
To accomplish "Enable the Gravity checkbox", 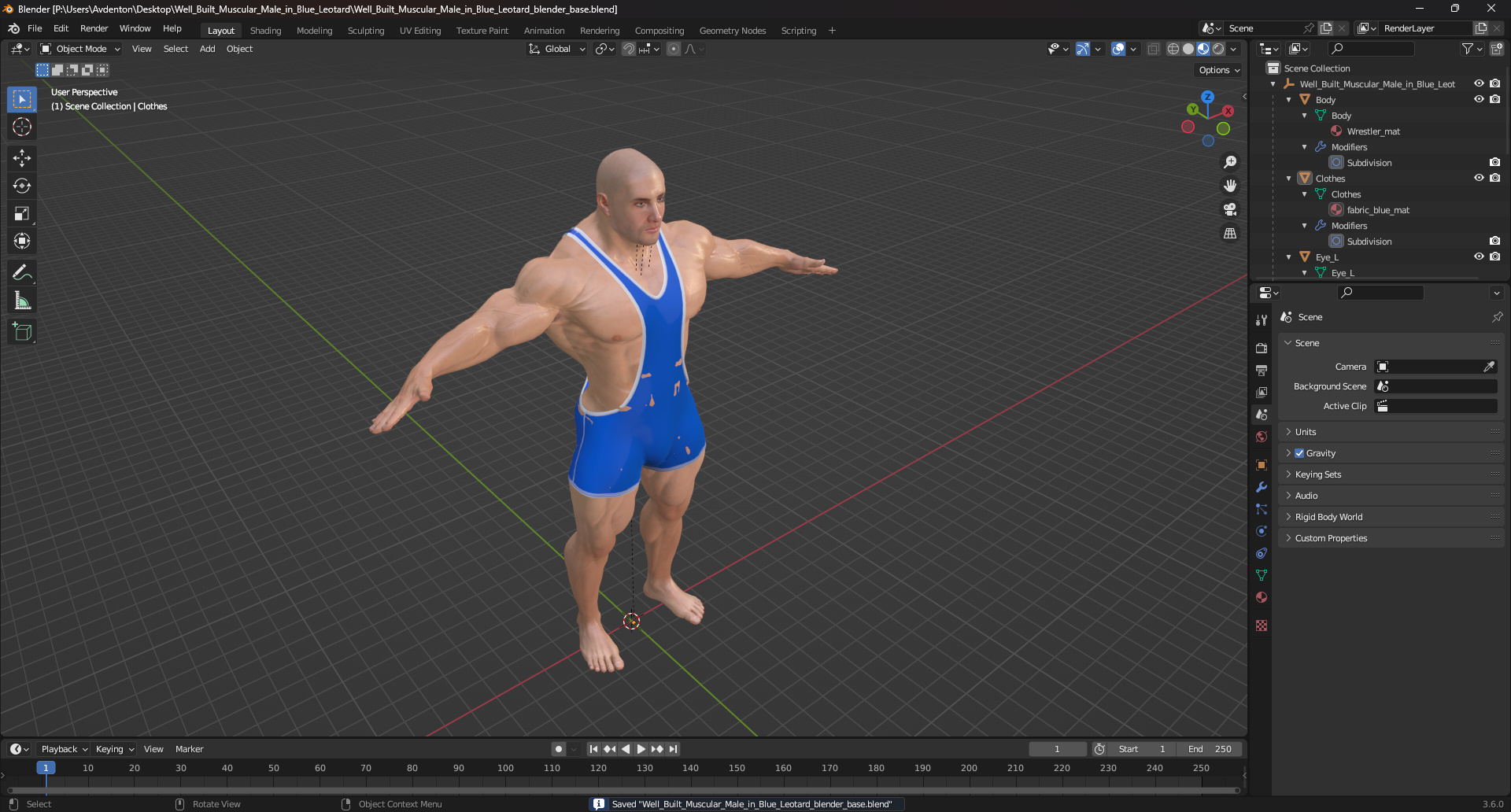I will tap(1299, 453).
